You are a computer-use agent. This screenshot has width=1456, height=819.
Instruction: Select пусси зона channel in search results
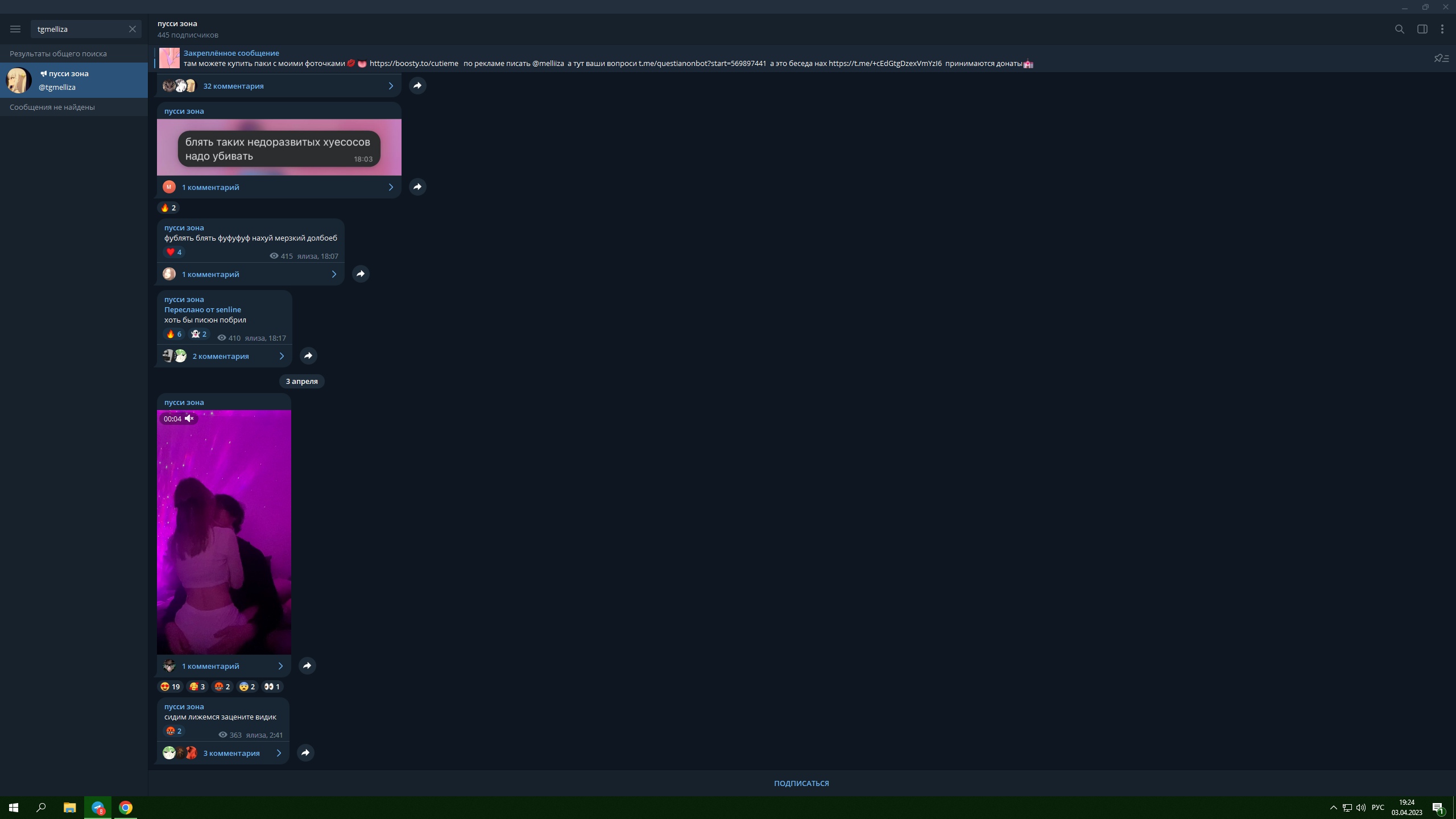[x=74, y=80]
